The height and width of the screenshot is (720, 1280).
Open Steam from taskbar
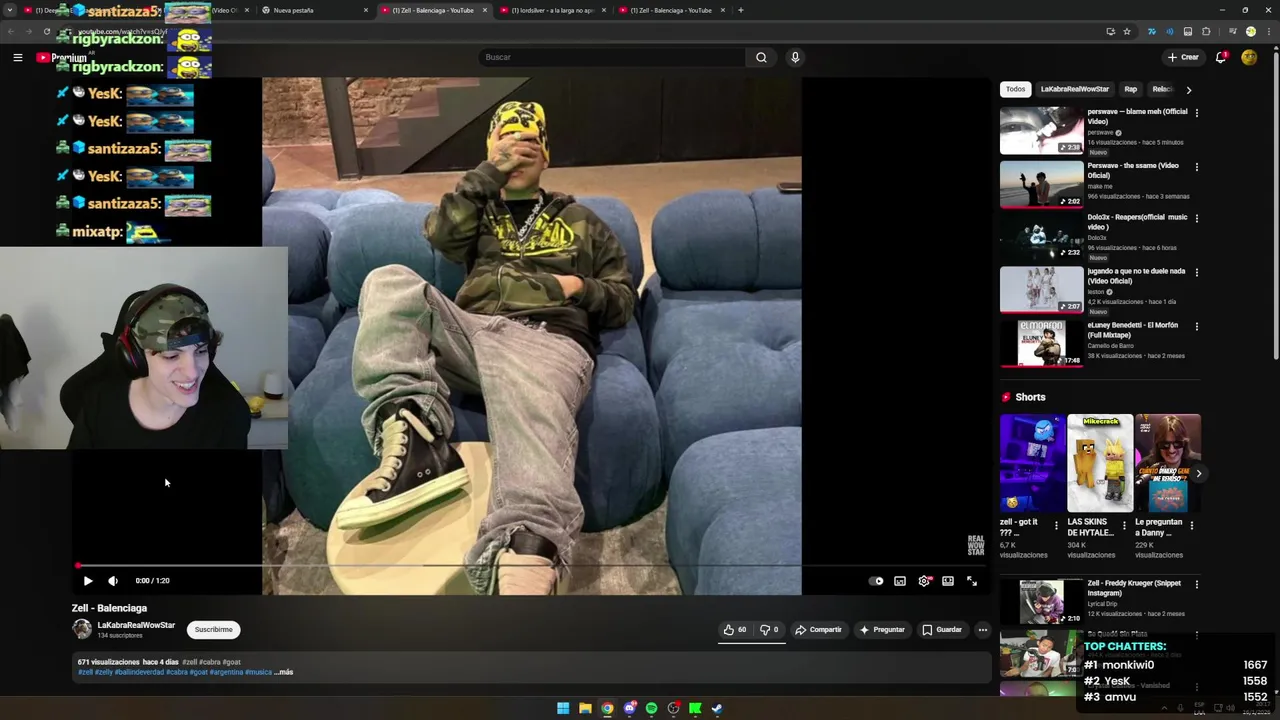coord(717,708)
